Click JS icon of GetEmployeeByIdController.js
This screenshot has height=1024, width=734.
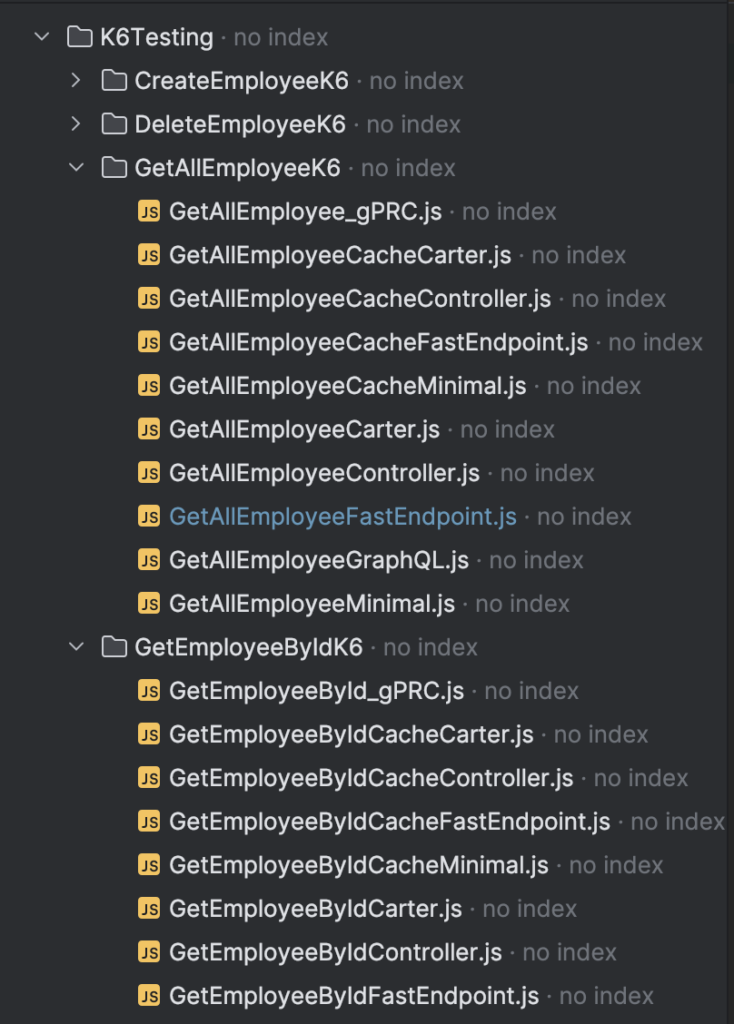pyautogui.click(x=149, y=952)
